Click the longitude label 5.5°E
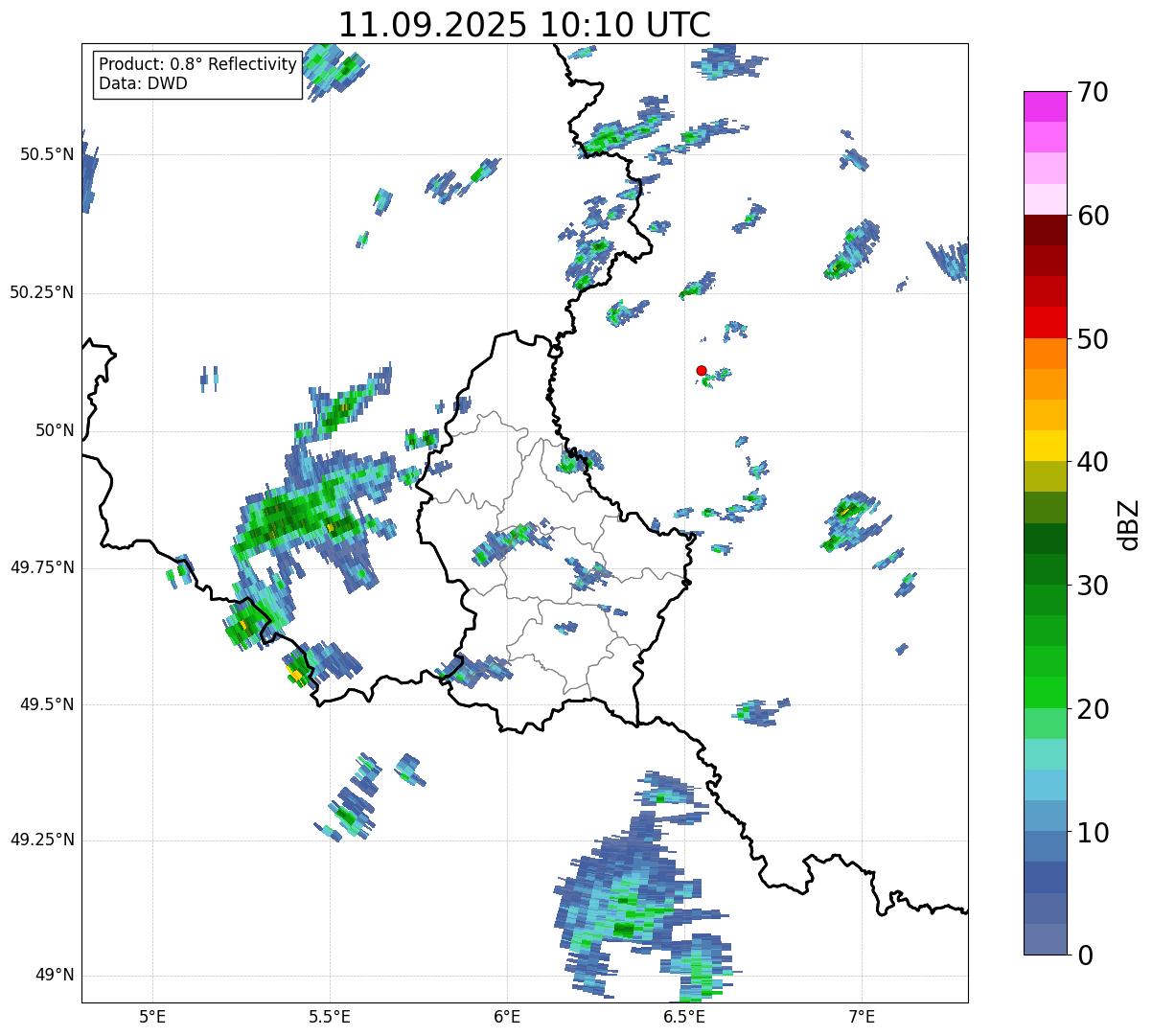This screenshot has width=1152, height=1036. click(x=330, y=1016)
